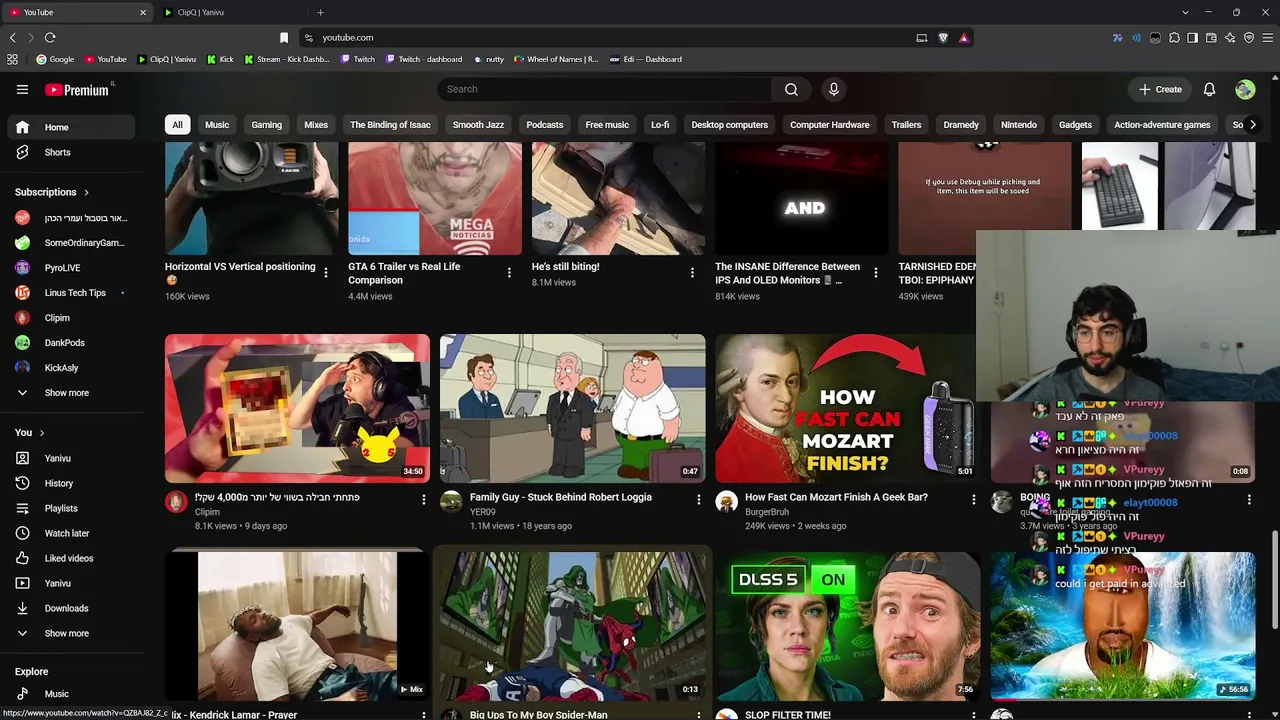Select the Lo-fi chip

tap(660, 125)
